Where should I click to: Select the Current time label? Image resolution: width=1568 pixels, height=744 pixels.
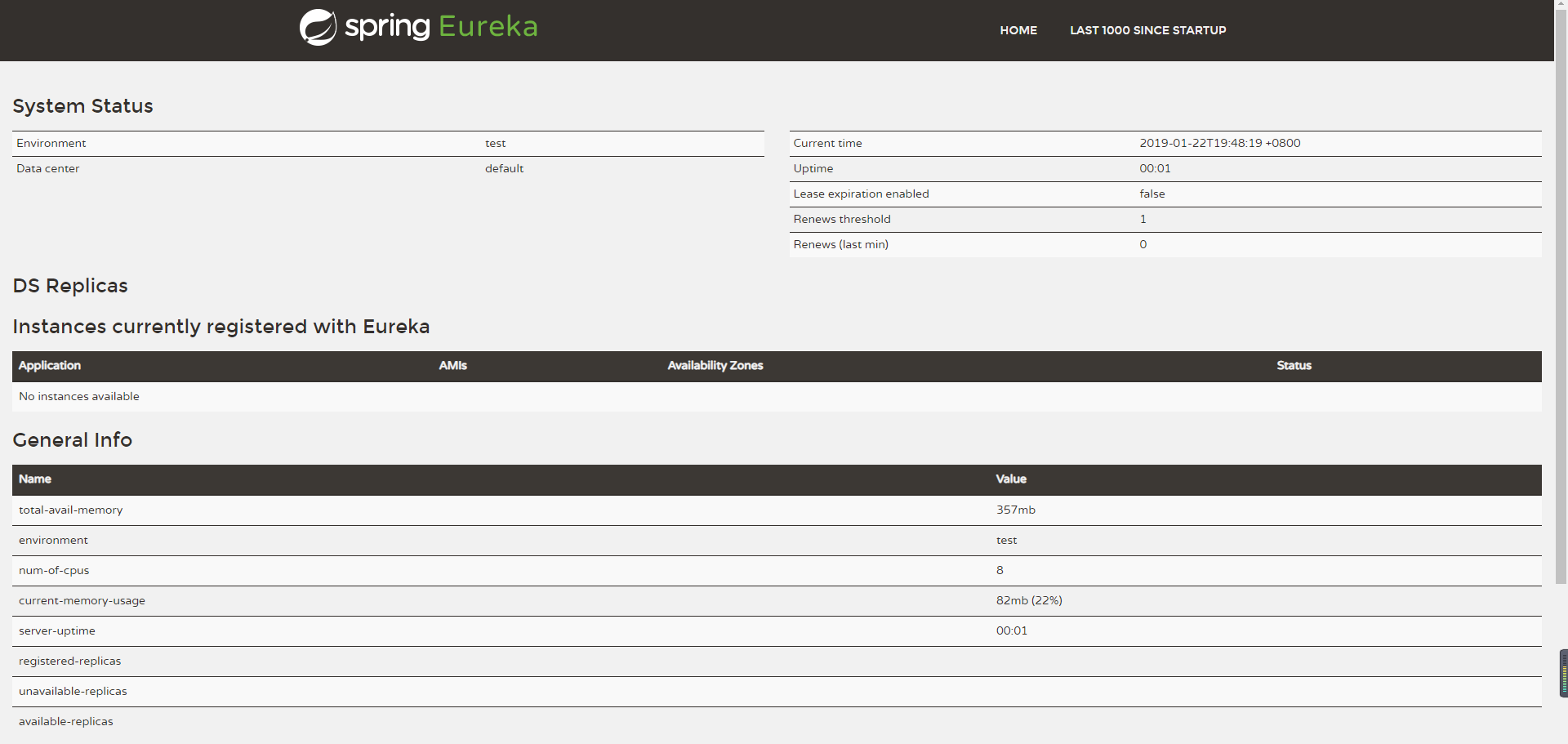pos(827,143)
